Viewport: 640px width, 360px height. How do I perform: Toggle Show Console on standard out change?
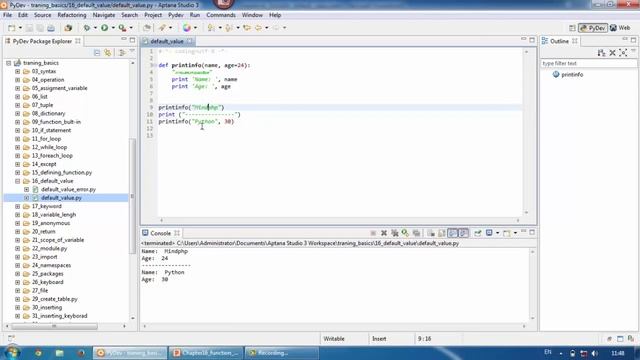pyautogui.click(x=453, y=233)
